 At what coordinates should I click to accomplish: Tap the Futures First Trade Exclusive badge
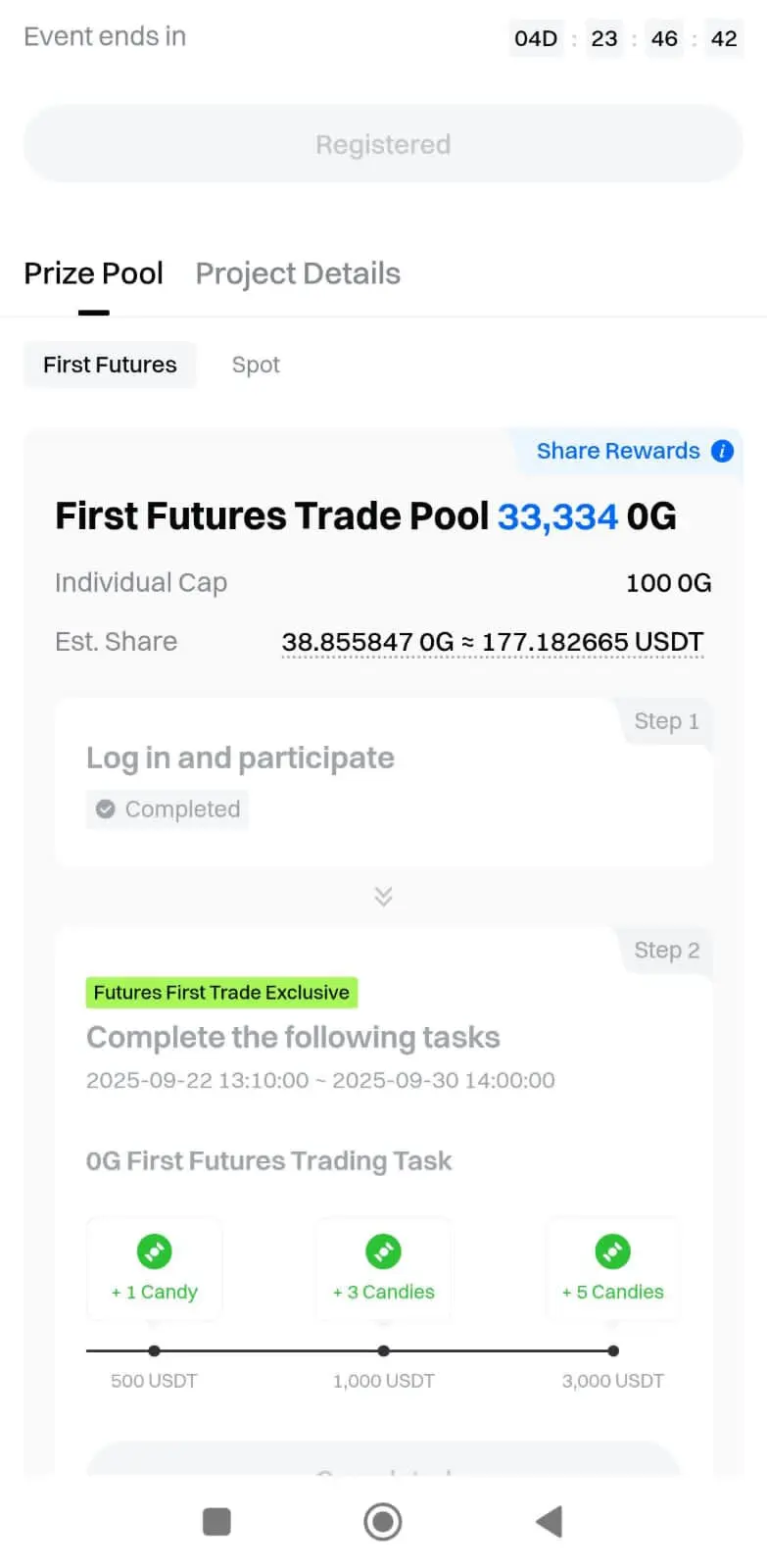[x=221, y=993]
